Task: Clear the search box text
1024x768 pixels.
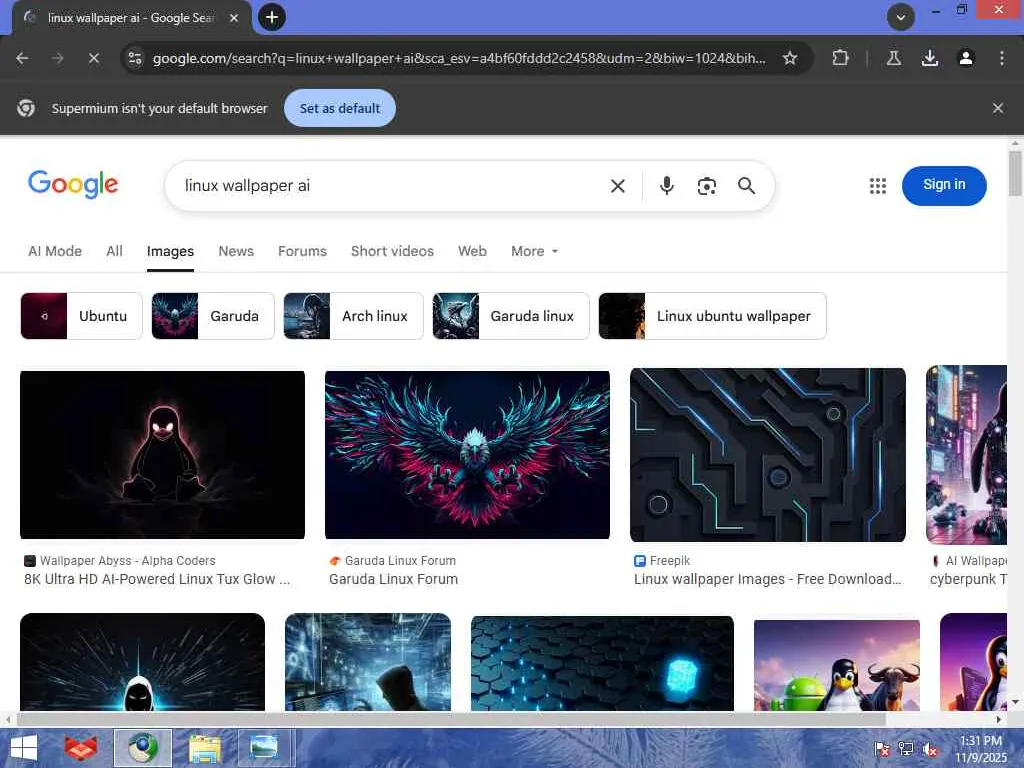Action: coord(617,186)
